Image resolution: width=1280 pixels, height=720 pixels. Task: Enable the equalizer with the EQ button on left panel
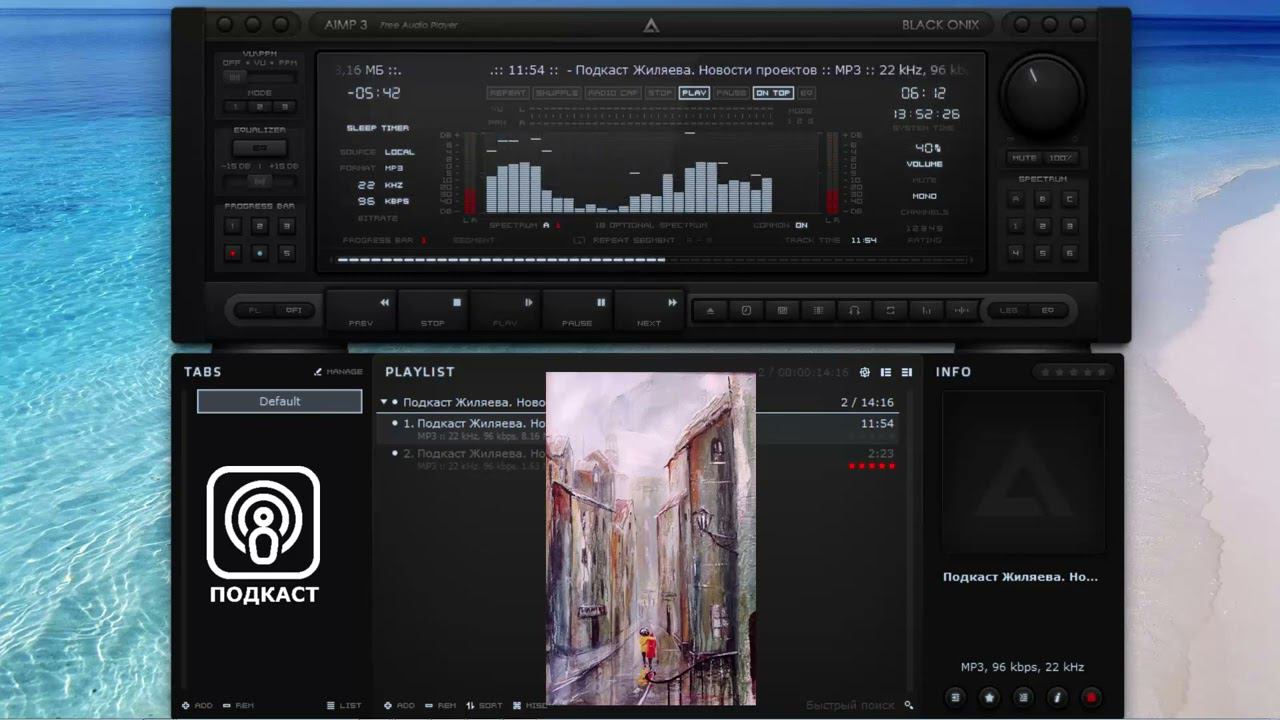click(260, 148)
